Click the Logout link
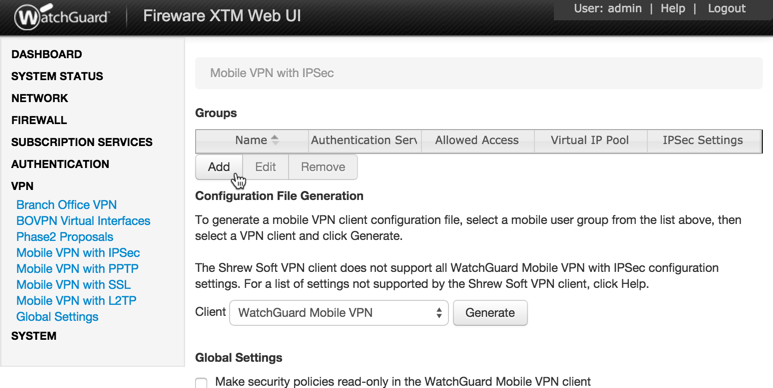Viewport: 773px width, 388px height. (727, 8)
